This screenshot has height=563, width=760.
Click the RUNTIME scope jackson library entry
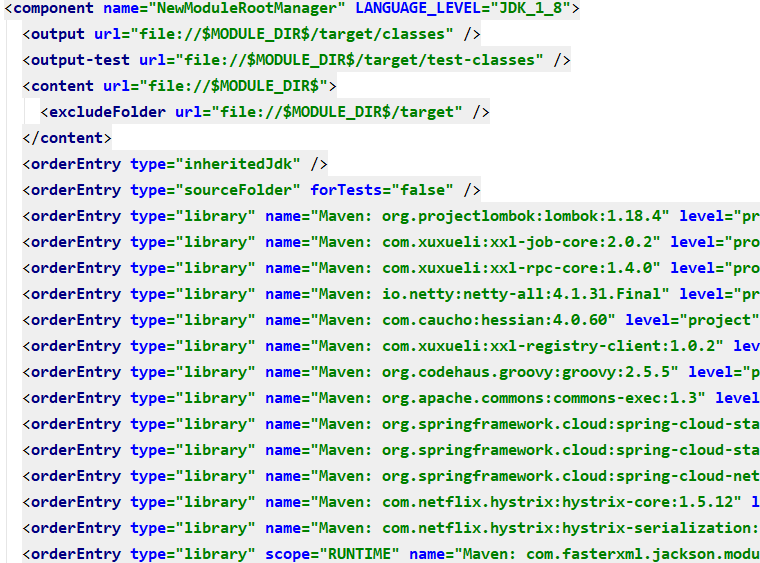pos(391,554)
